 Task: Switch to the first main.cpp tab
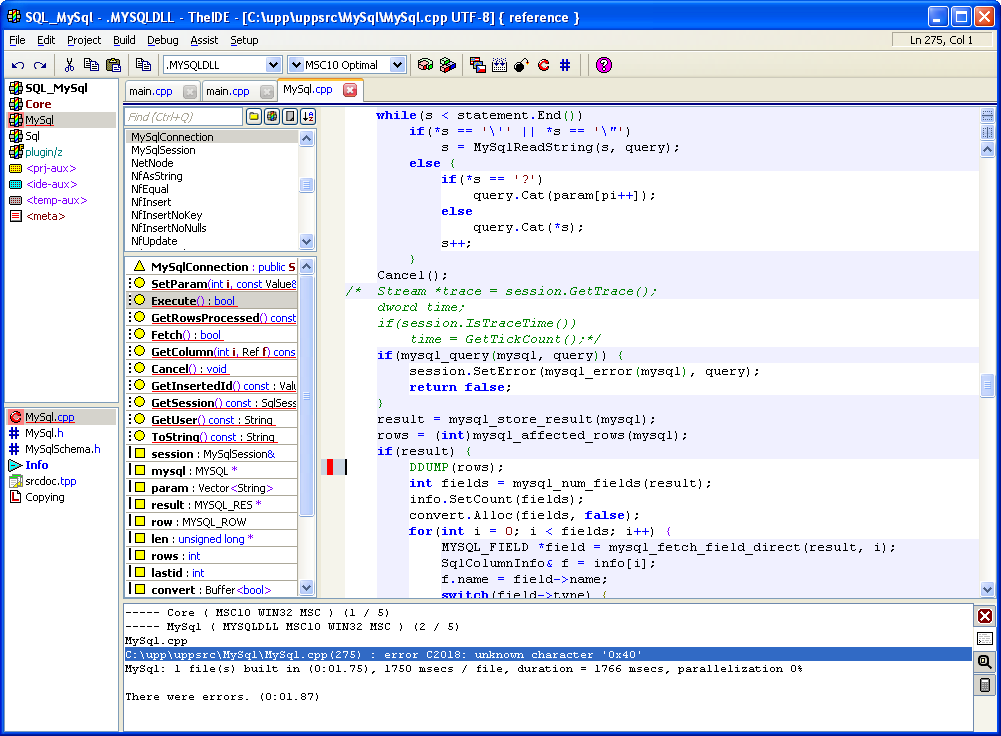click(x=151, y=92)
